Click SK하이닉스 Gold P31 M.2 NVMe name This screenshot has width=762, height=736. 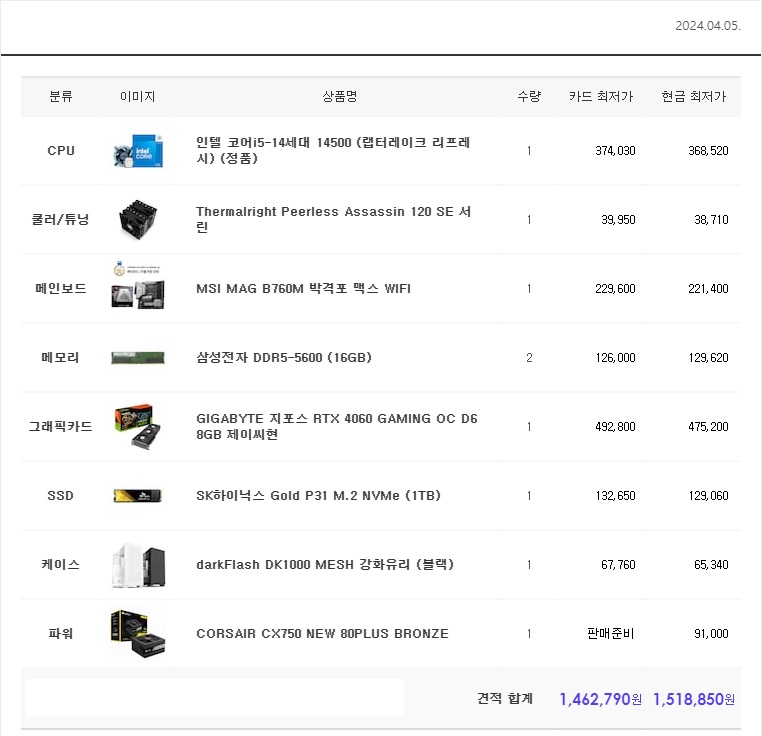(318, 496)
